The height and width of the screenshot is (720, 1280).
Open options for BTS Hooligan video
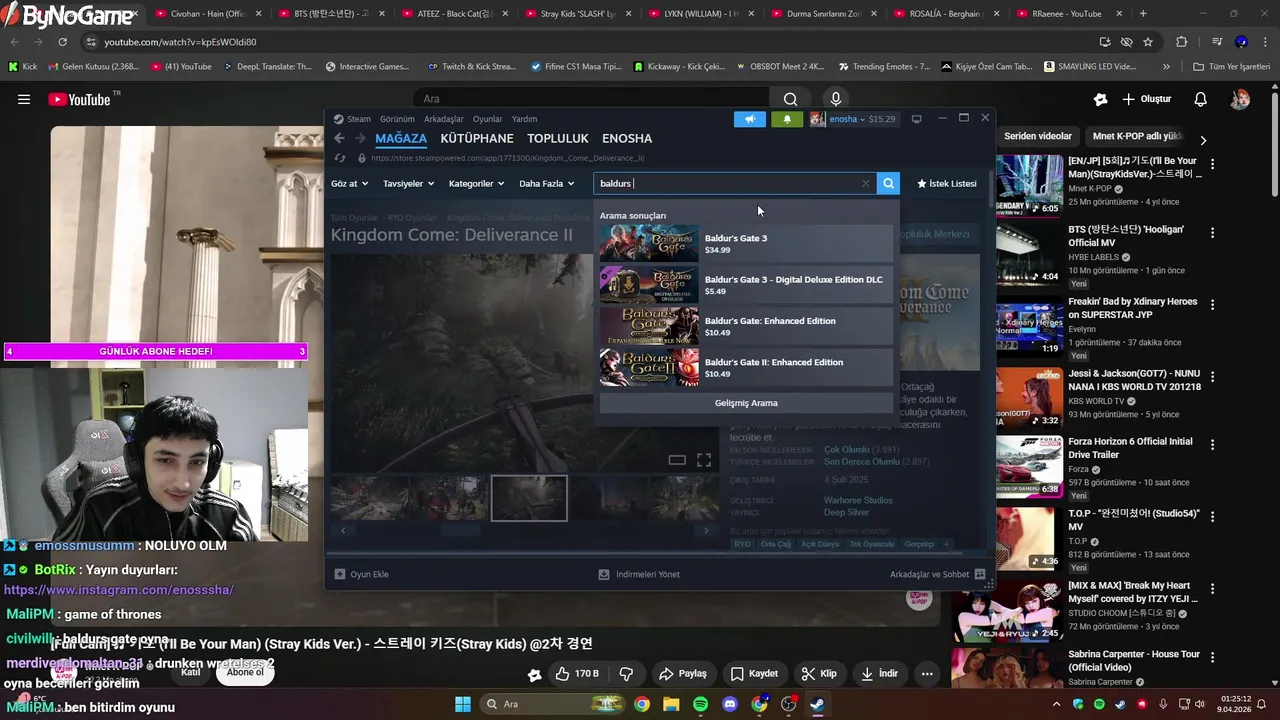tap(1212, 232)
